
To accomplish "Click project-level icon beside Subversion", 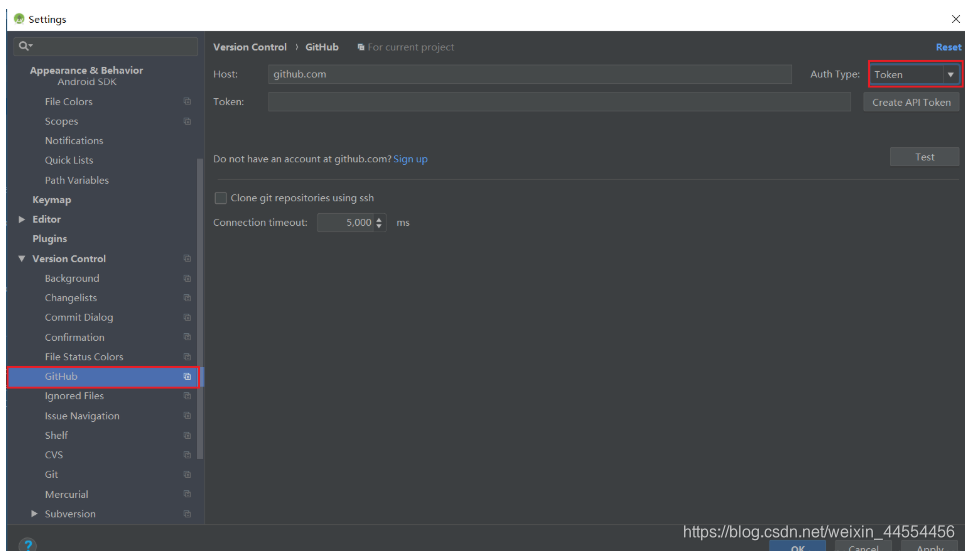I will pos(187,513).
